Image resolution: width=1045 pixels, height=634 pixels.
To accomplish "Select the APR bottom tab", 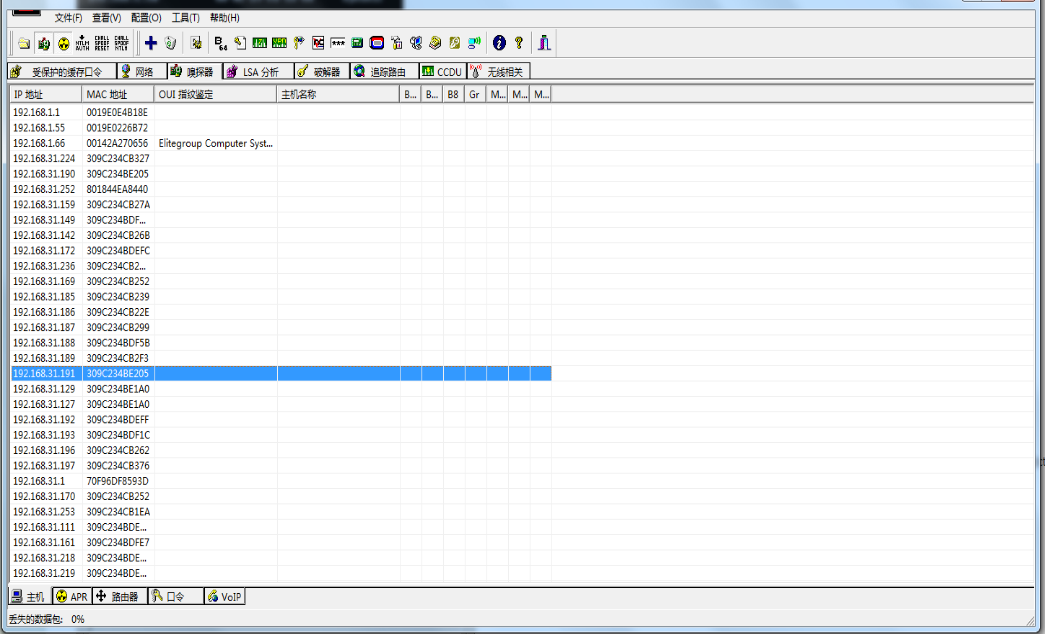I will pyautogui.click(x=71, y=597).
